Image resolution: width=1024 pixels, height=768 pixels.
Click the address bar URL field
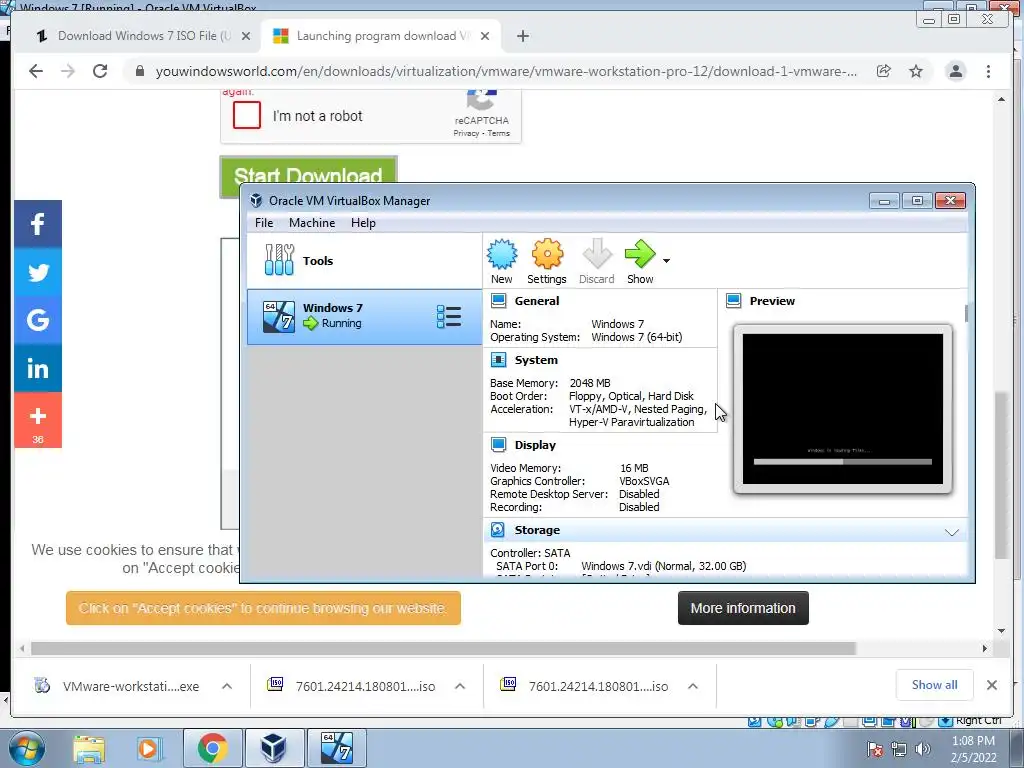(x=506, y=71)
